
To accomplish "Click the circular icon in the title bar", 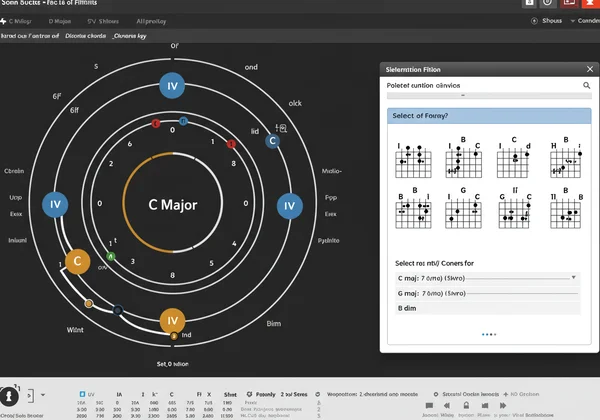I will 548,3.
